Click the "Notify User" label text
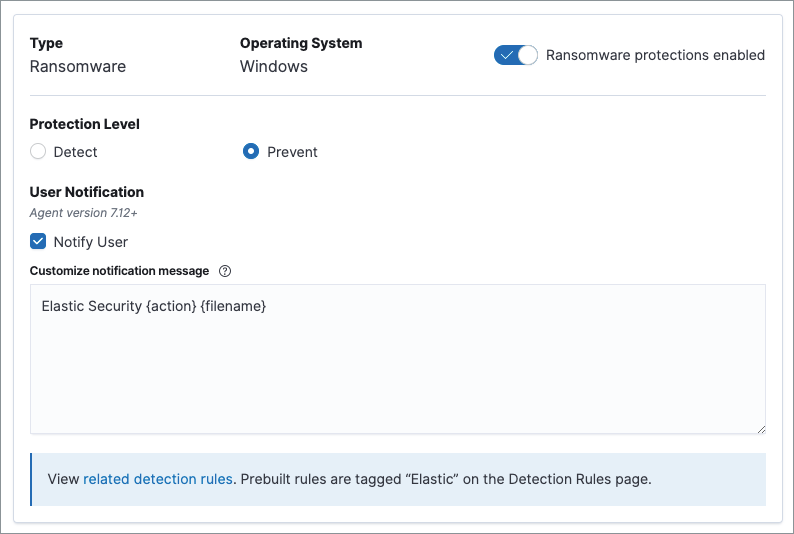794x534 pixels. [x=90, y=241]
